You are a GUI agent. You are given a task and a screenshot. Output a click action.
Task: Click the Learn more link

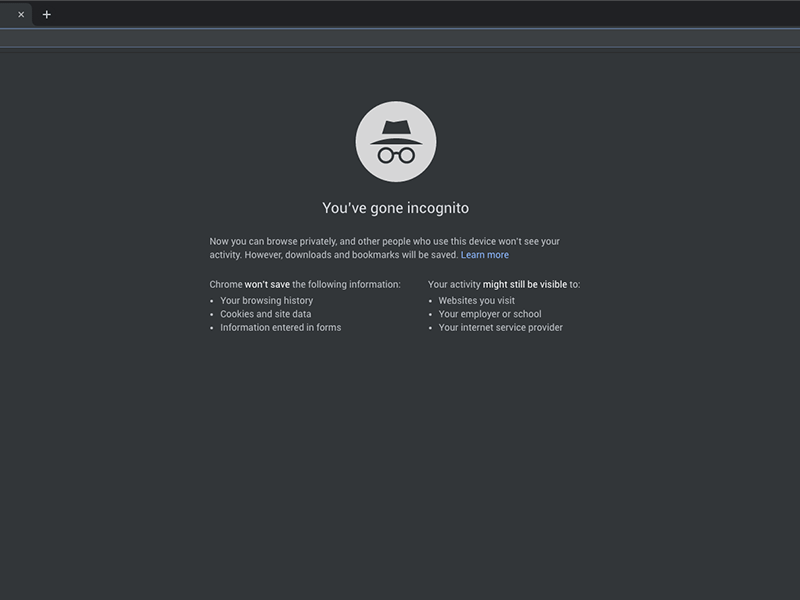485,255
